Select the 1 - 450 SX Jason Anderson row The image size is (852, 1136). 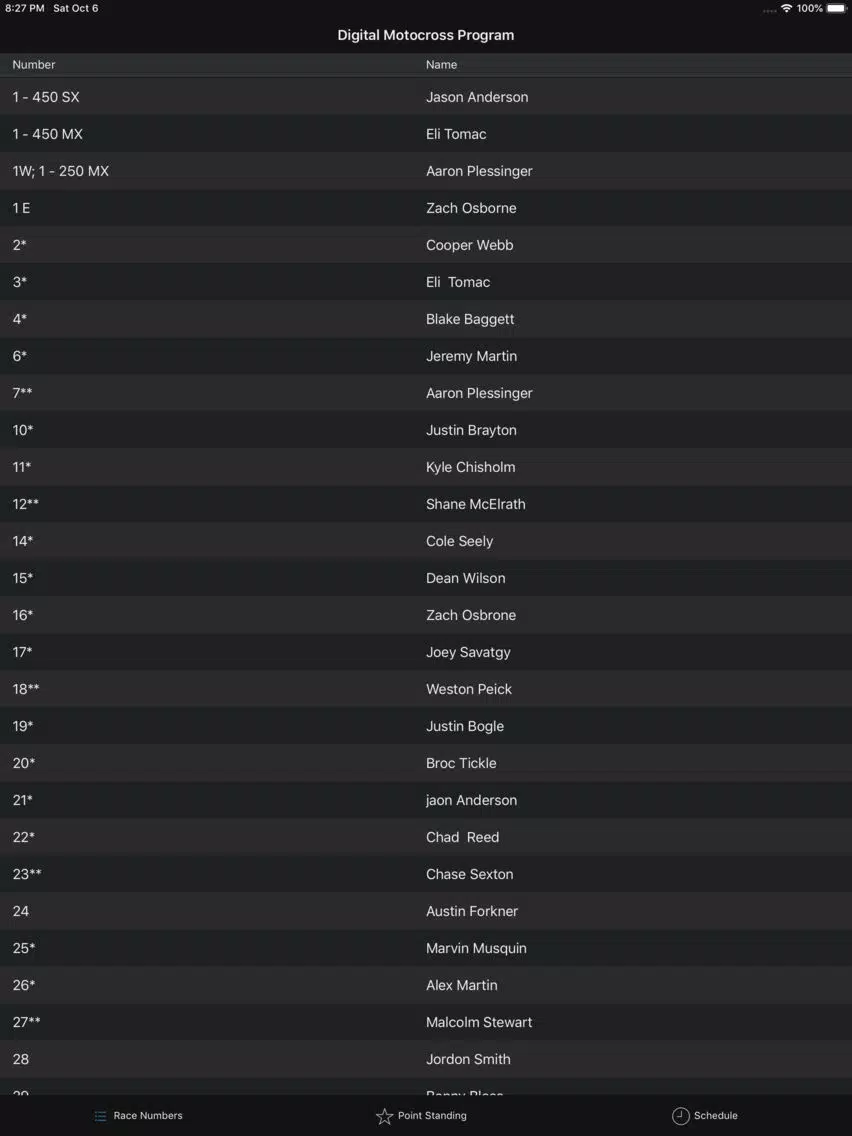(x=426, y=97)
